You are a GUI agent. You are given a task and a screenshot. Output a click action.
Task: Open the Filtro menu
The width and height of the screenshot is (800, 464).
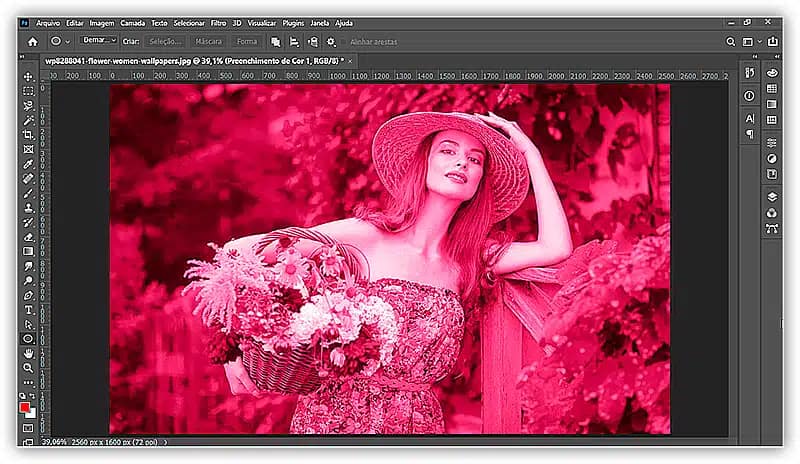218,23
